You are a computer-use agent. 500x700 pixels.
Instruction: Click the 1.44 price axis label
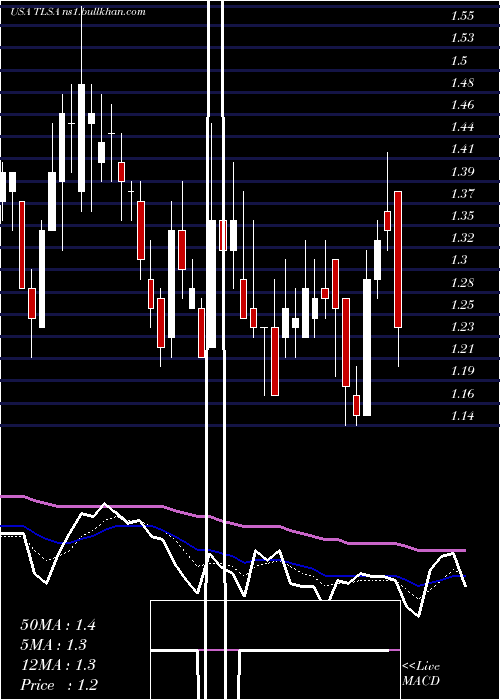point(462,127)
